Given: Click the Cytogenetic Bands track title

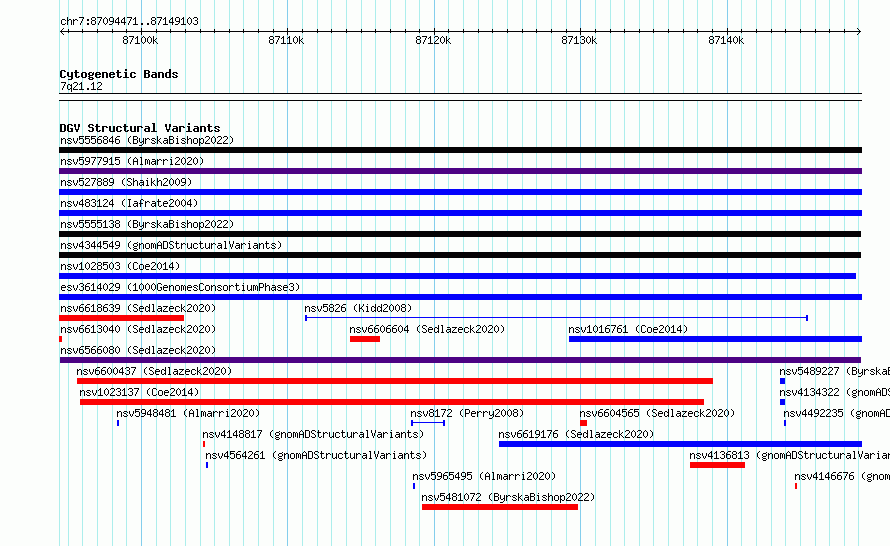Looking at the screenshot, I should coord(119,74).
